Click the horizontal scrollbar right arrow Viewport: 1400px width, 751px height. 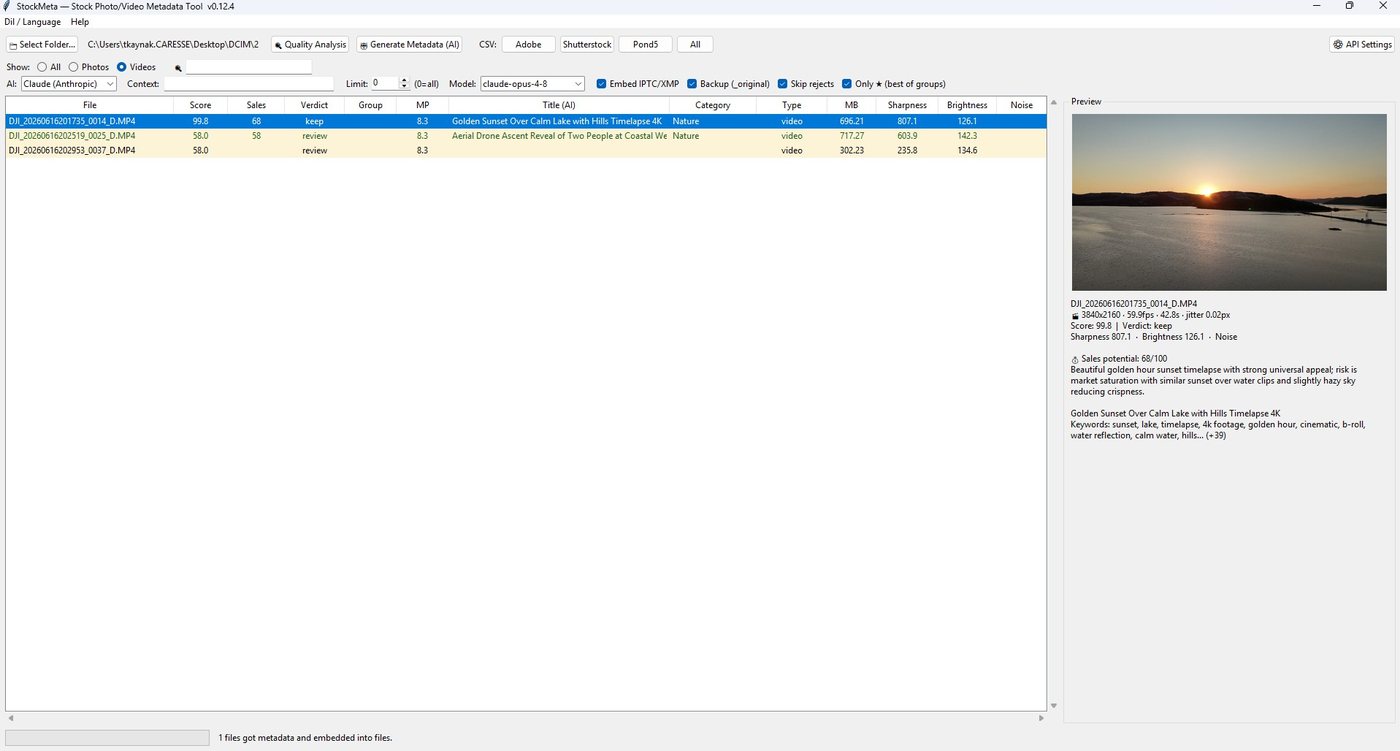pyautogui.click(x=1041, y=718)
